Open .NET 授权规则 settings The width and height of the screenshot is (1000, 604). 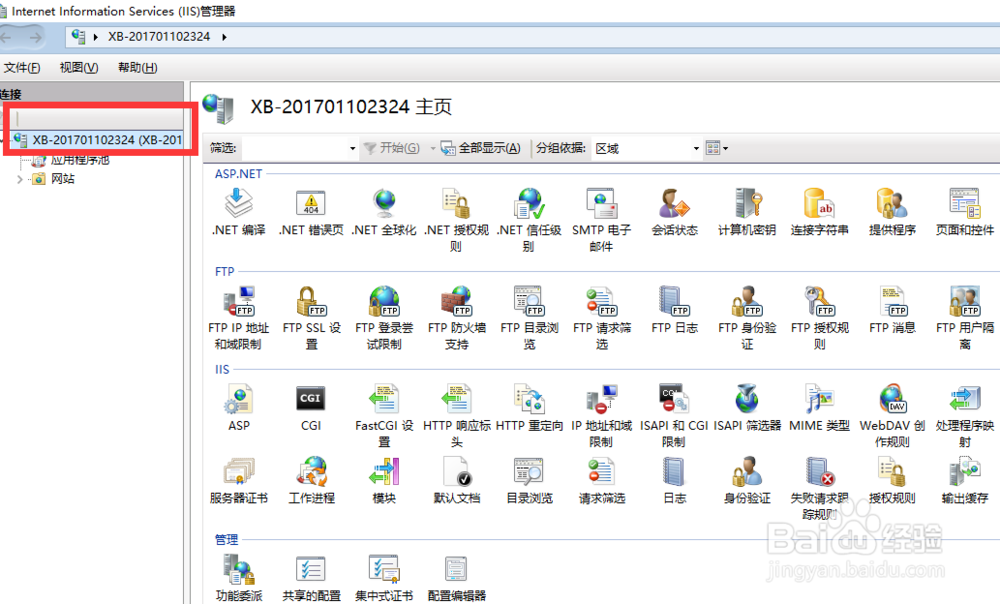coord(457,221)
